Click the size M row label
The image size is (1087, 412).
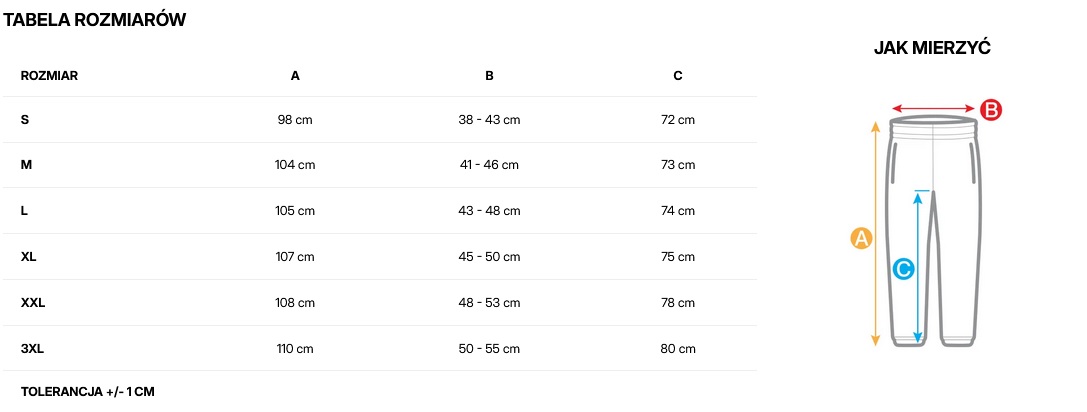pos(26,165)
